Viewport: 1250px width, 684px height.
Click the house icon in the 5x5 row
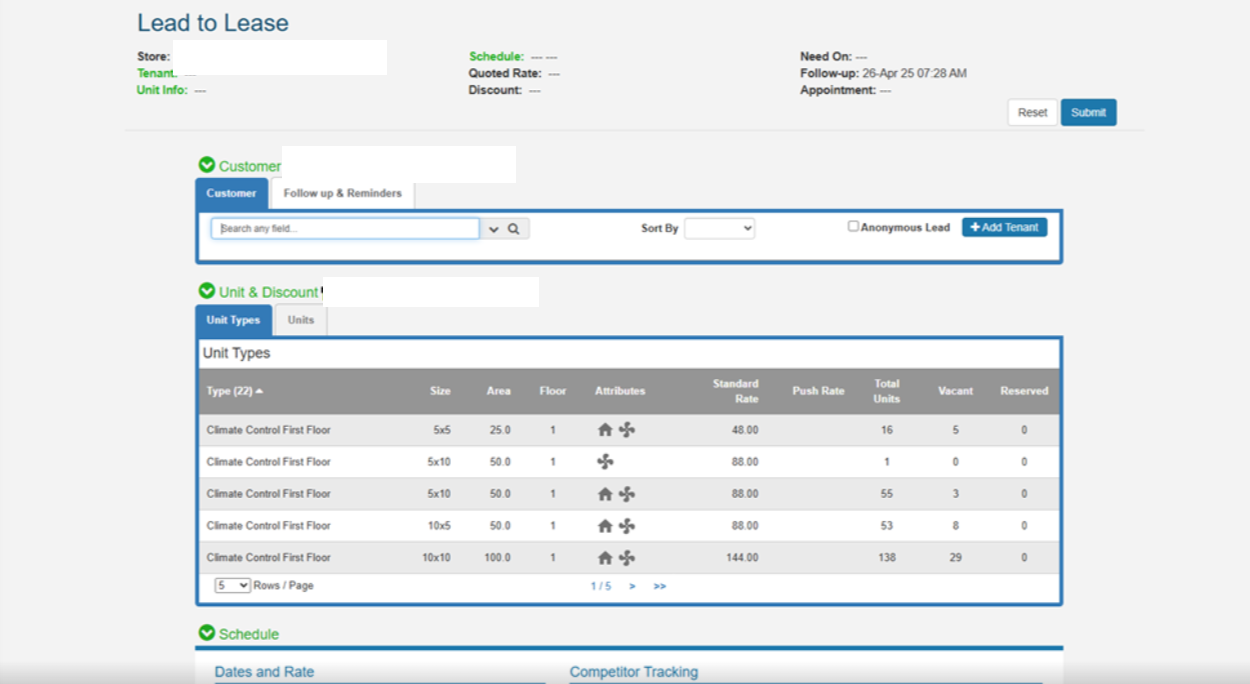click(605, 430)
